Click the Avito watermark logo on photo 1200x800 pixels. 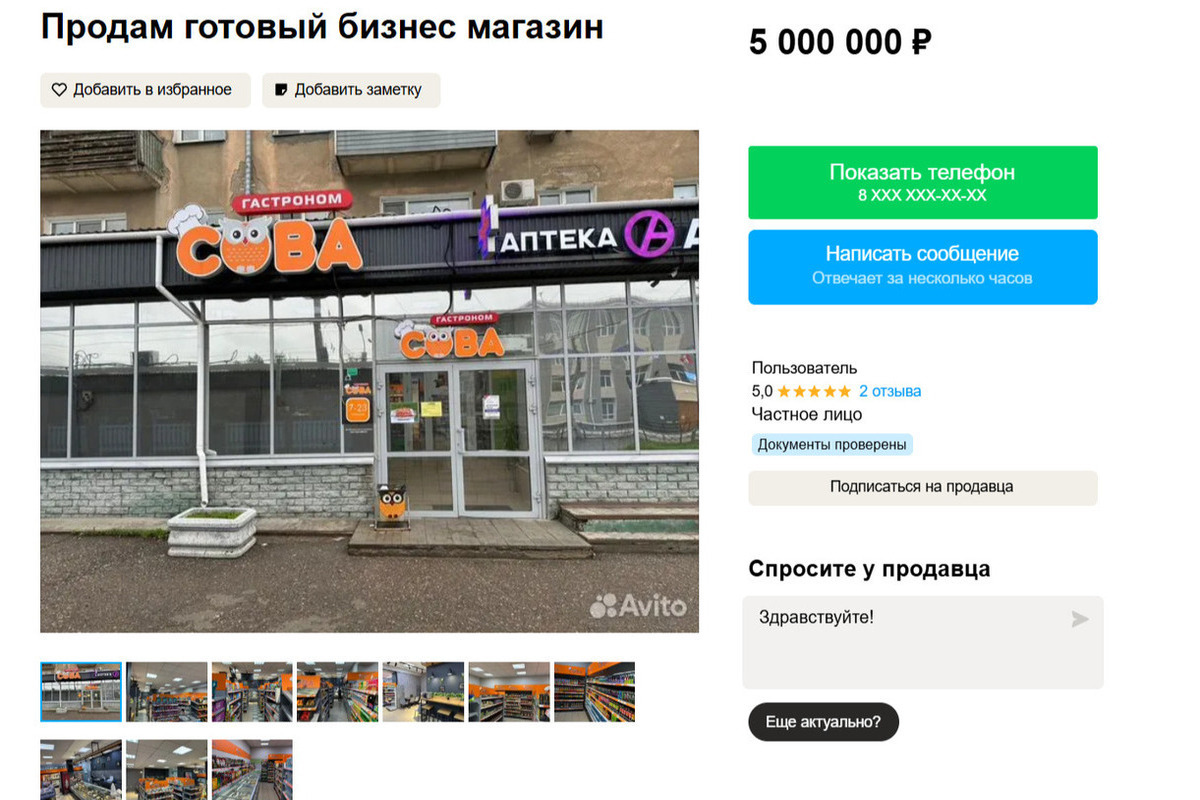(x=638, y=605)
